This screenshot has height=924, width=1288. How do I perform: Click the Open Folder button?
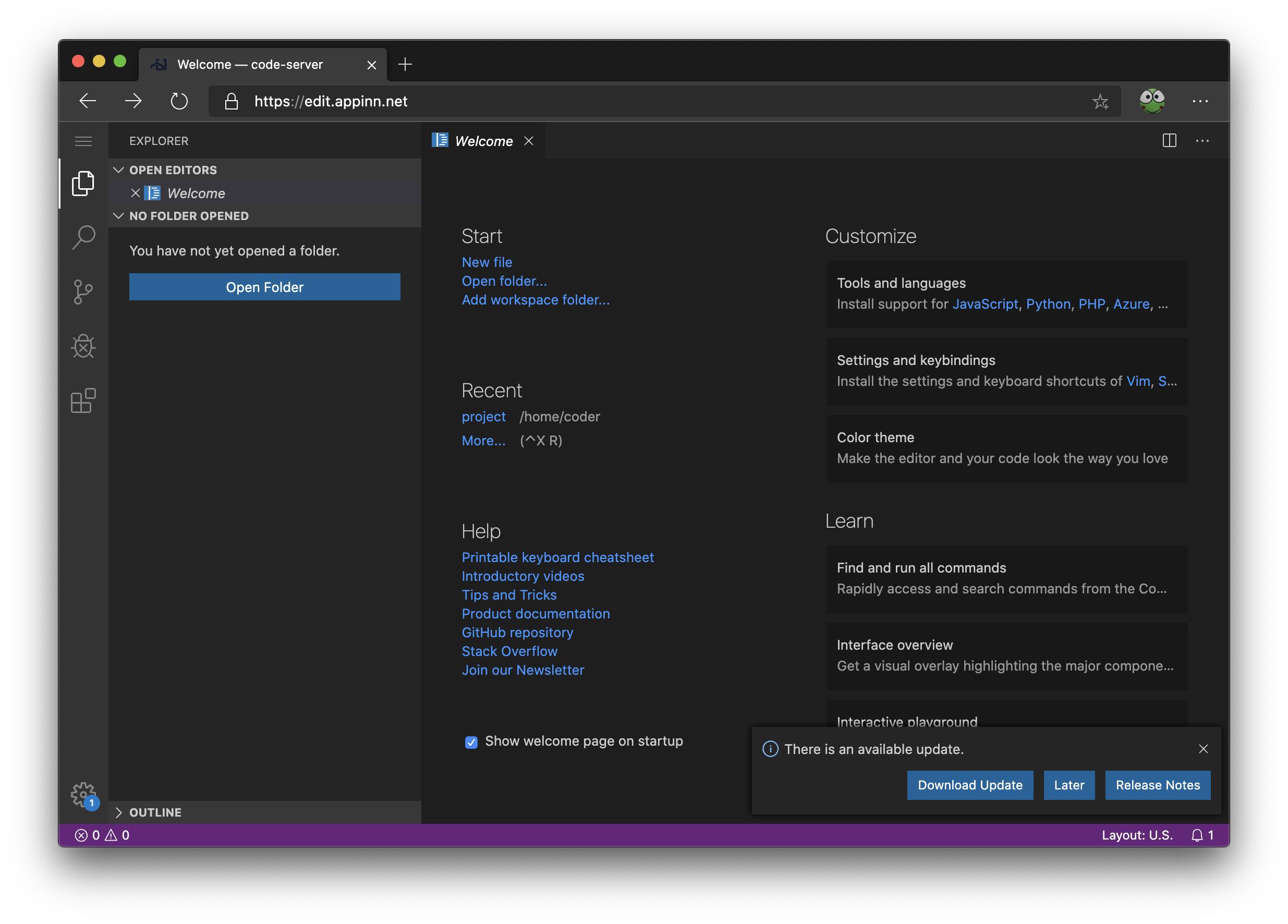[x=264, y=287]
